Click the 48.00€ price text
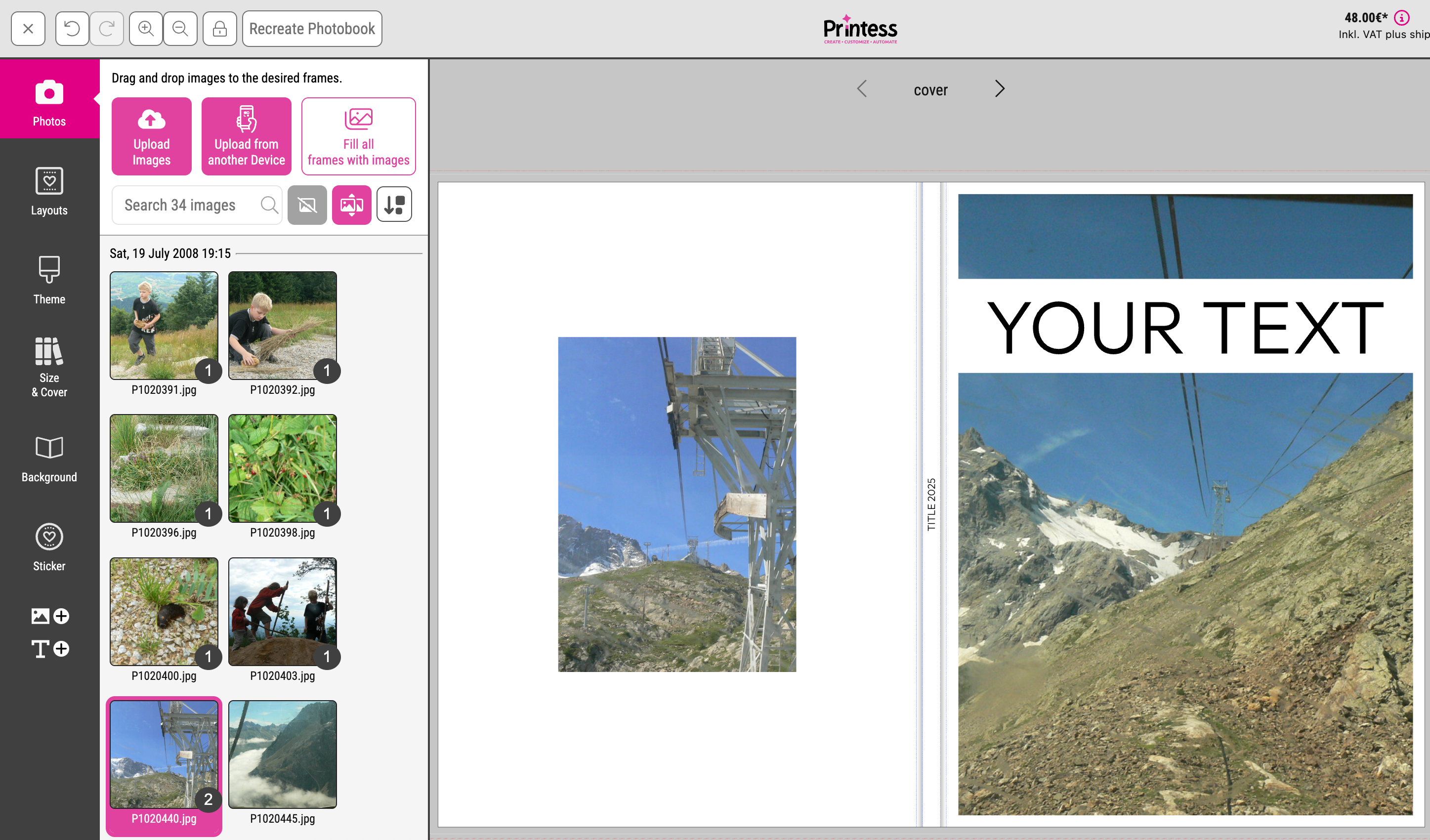The width and height of the screenshot is (1430, 840). (x=1366, y=18)
